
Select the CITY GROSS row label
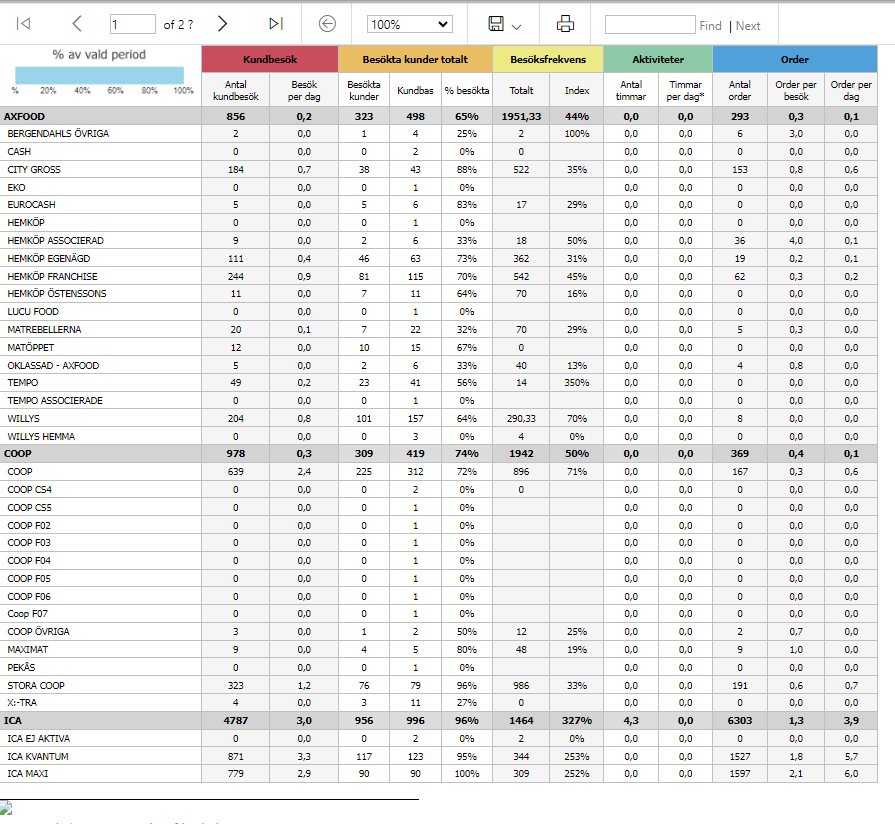pos(34,169)
